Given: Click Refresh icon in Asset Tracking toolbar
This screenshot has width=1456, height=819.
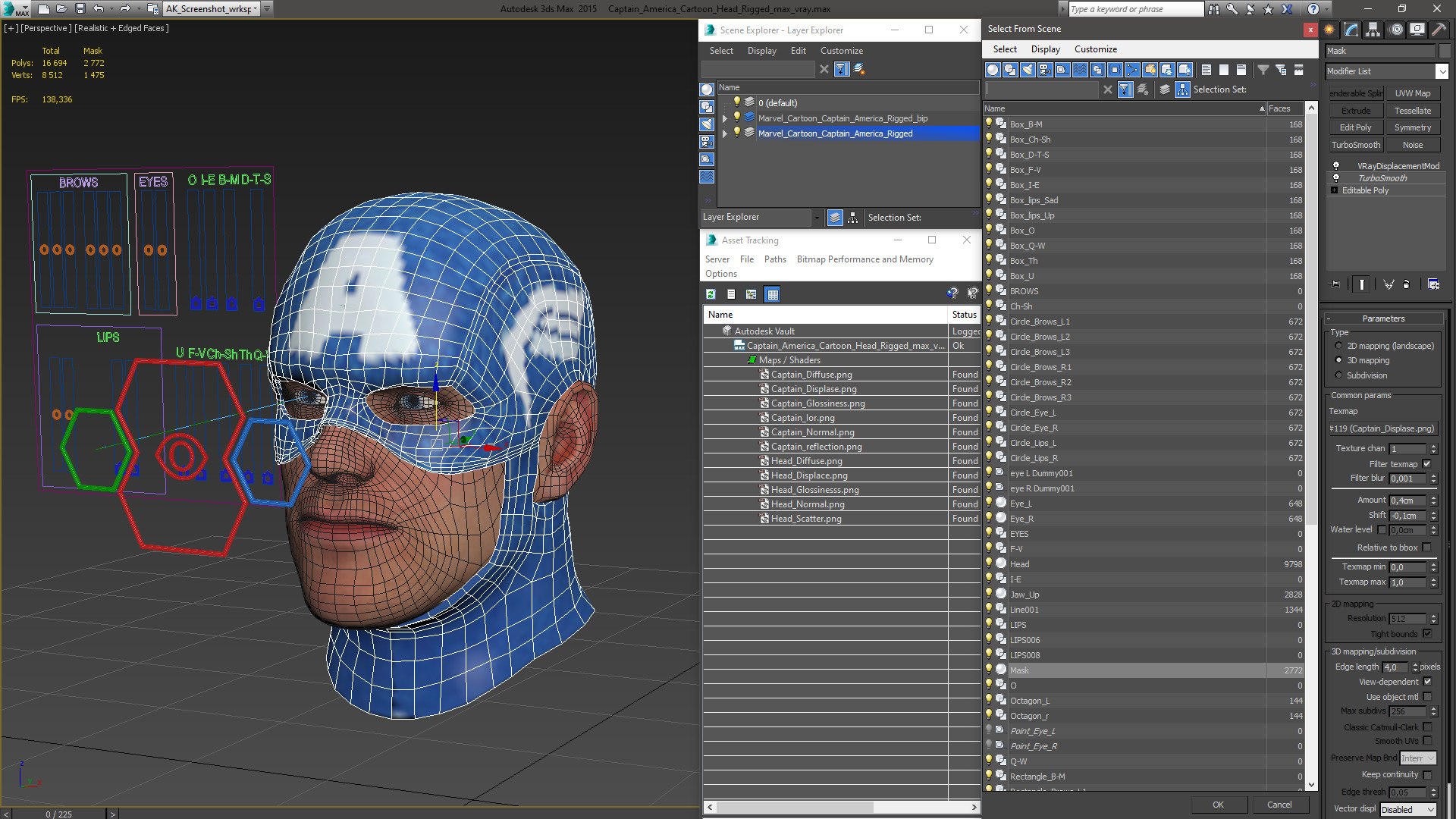Looking at the screenshot, I should click(x=711, y=294).
